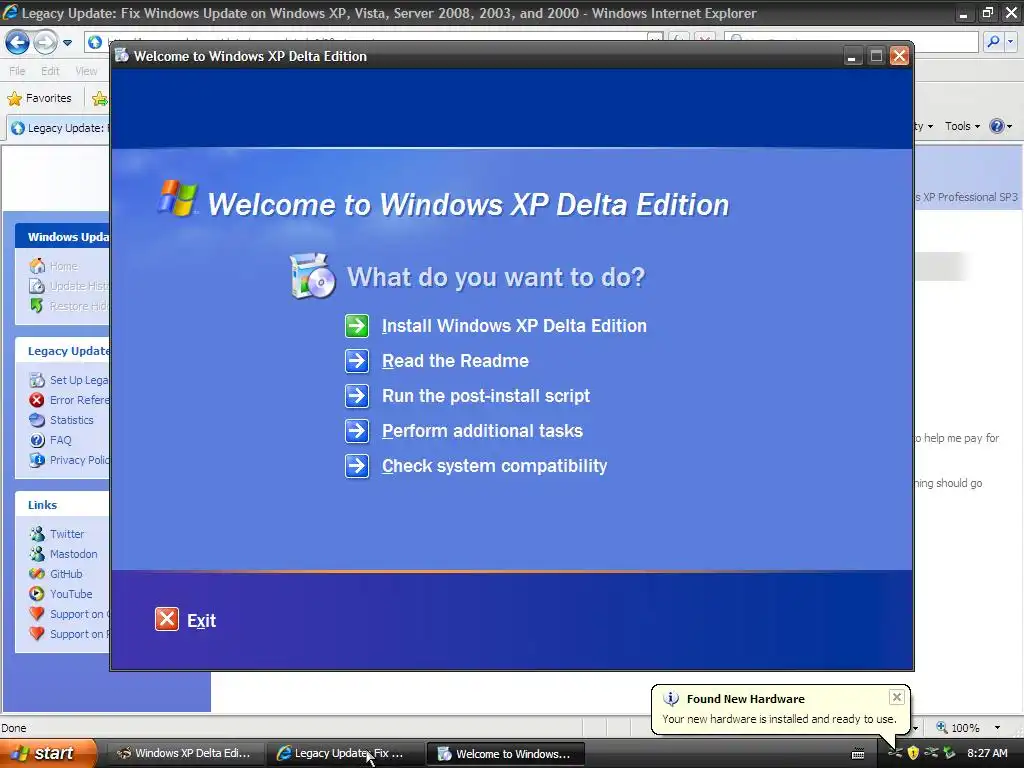Open Check system compatibility
The width and height of the screenshot is (1024, 768).
pyautogui.click(x=494, y=466)
